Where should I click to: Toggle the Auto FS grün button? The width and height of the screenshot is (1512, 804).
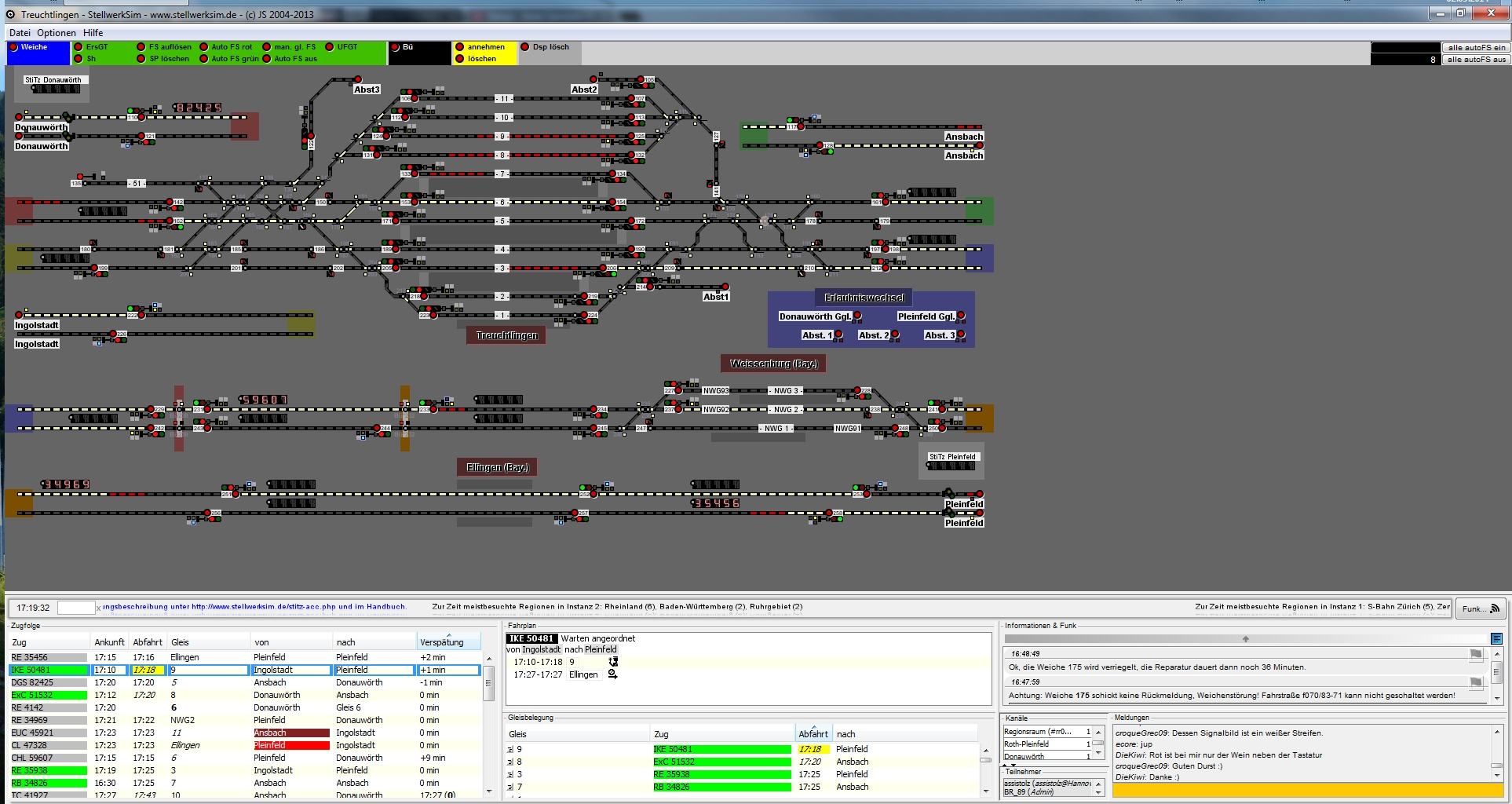pyautogui.click(x=204, y=59)
